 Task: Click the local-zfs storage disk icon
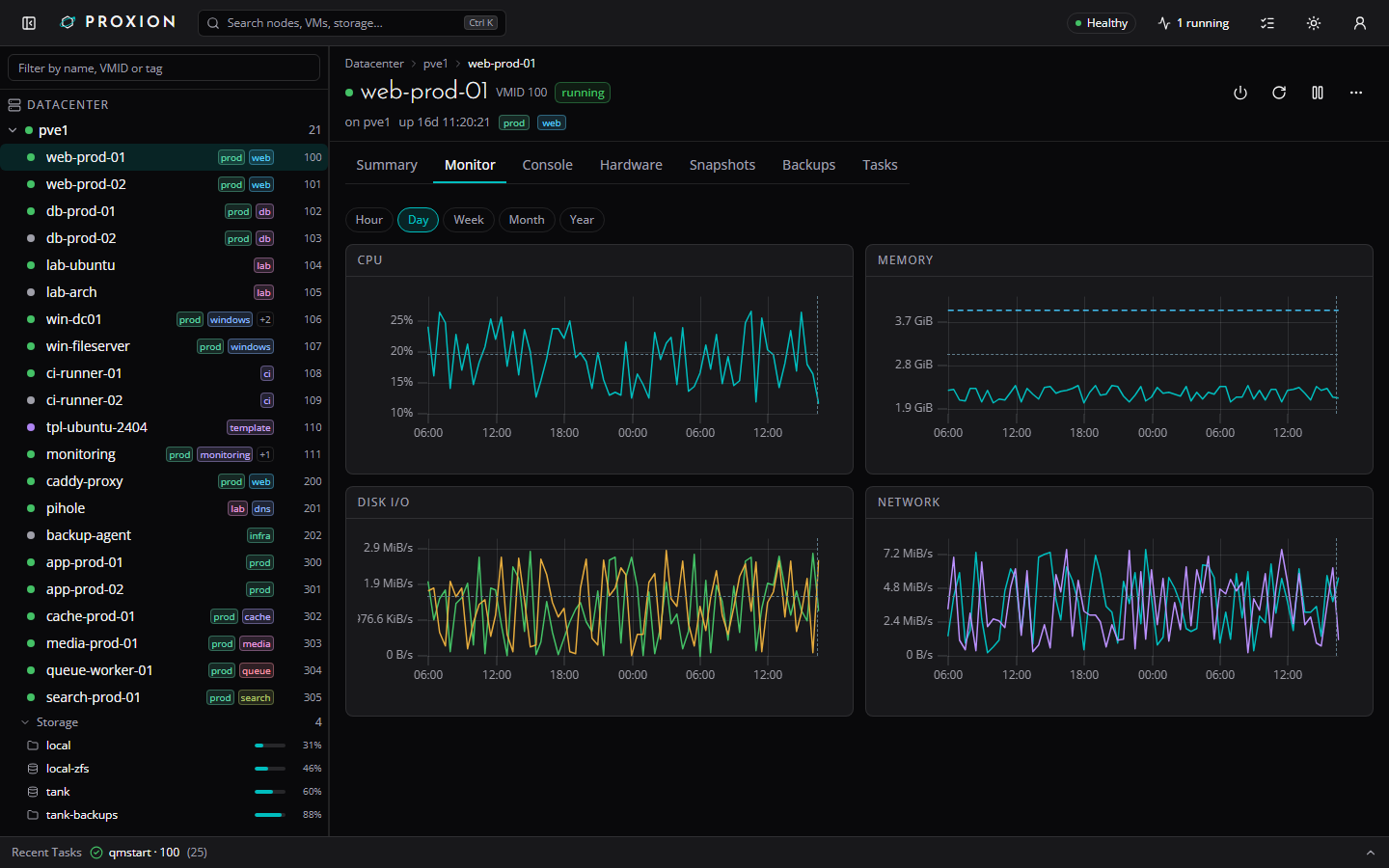pos(33,769)
